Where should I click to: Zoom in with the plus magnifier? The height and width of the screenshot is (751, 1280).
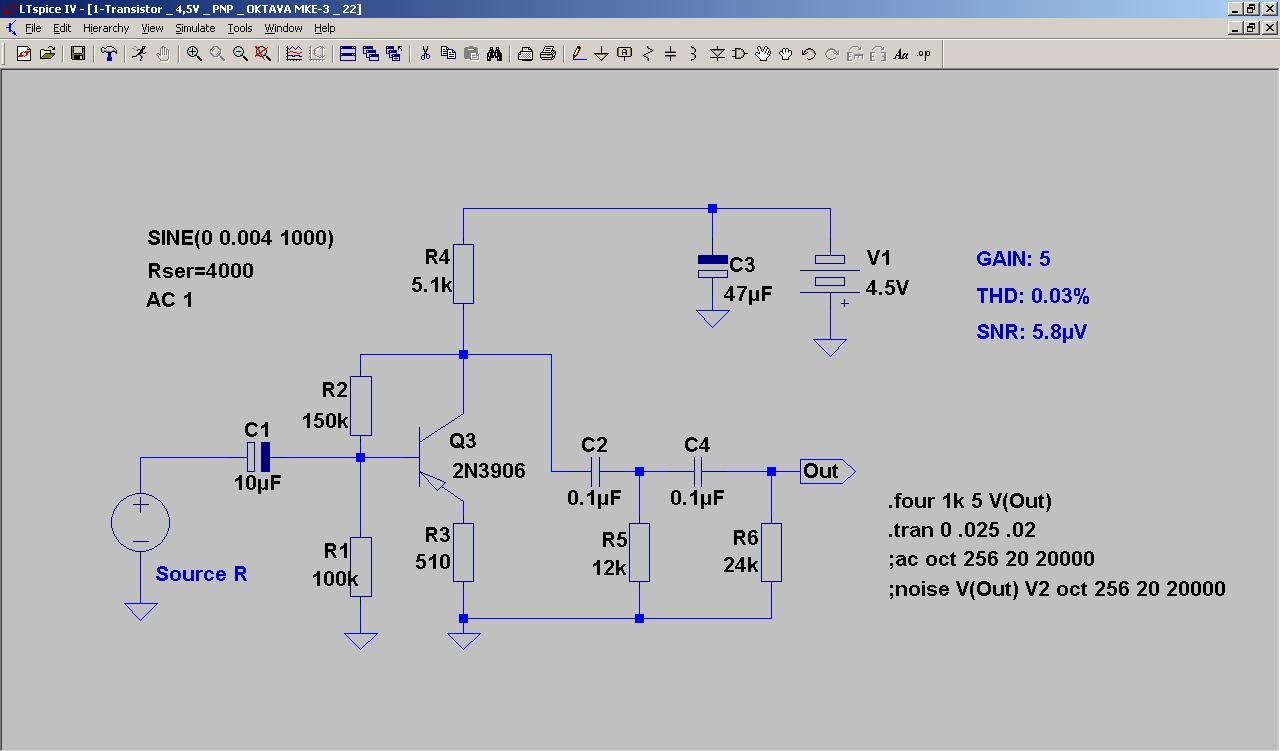(194, 54)
